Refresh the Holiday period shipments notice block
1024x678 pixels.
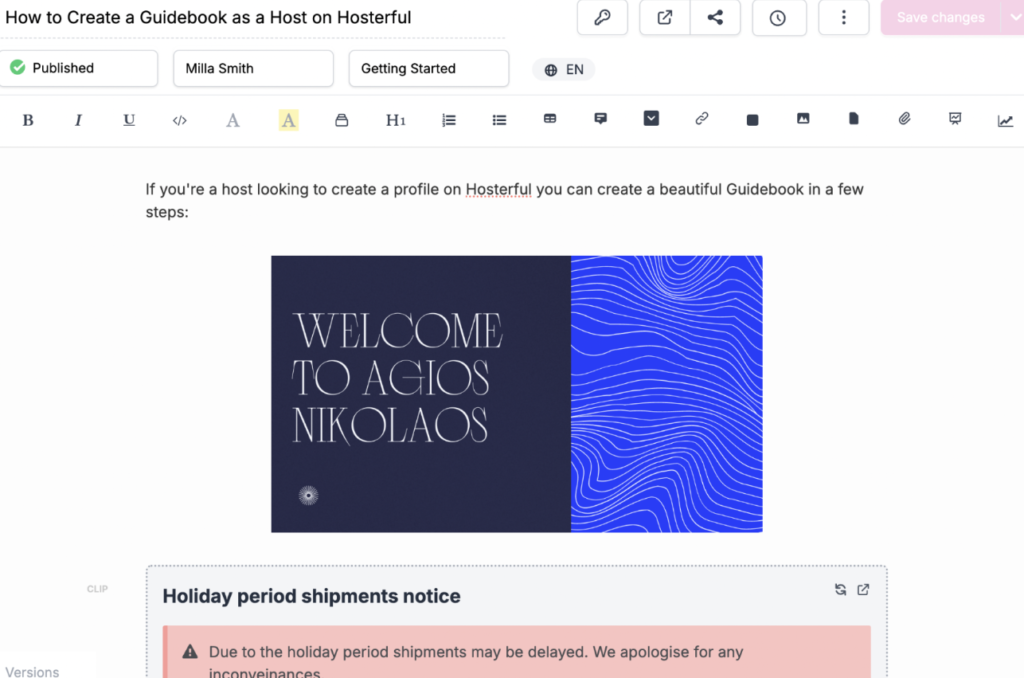841,590
